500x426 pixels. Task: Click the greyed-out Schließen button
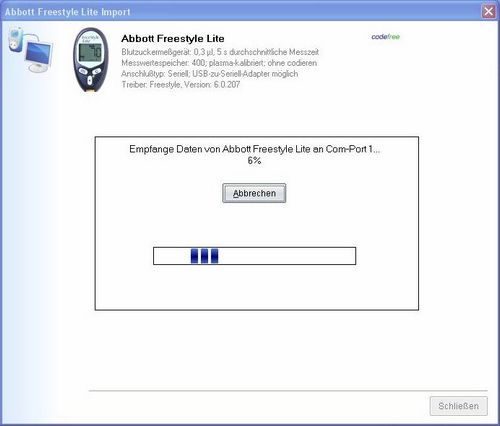[459, 406]
